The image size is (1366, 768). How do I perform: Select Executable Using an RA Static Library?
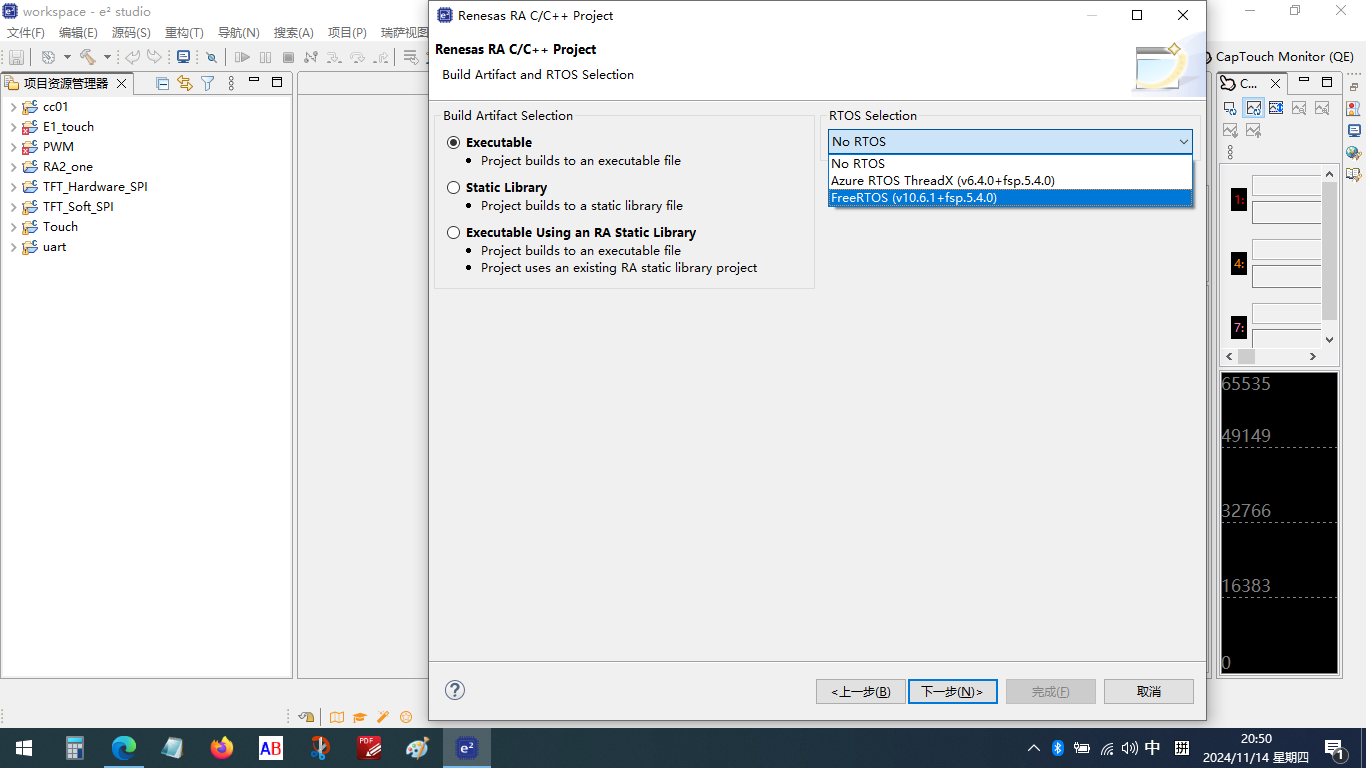(454, 233)
